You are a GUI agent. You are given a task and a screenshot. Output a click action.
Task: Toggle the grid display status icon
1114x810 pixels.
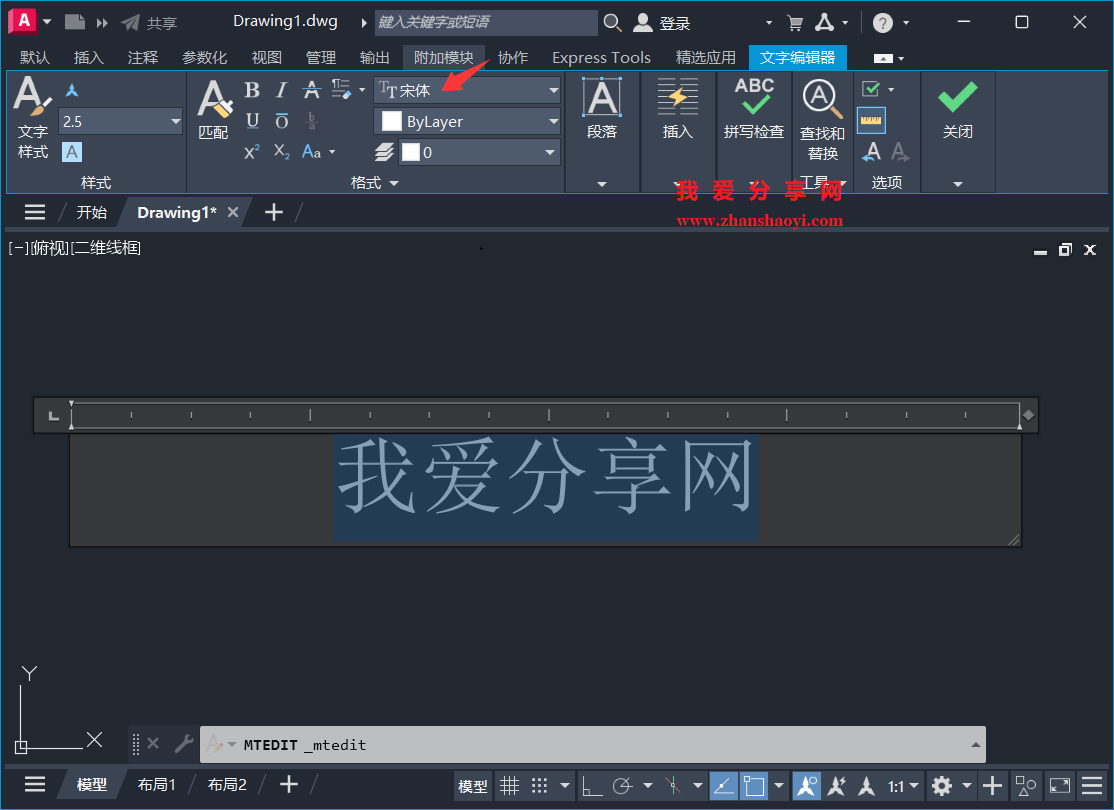[x=509, y=786]
